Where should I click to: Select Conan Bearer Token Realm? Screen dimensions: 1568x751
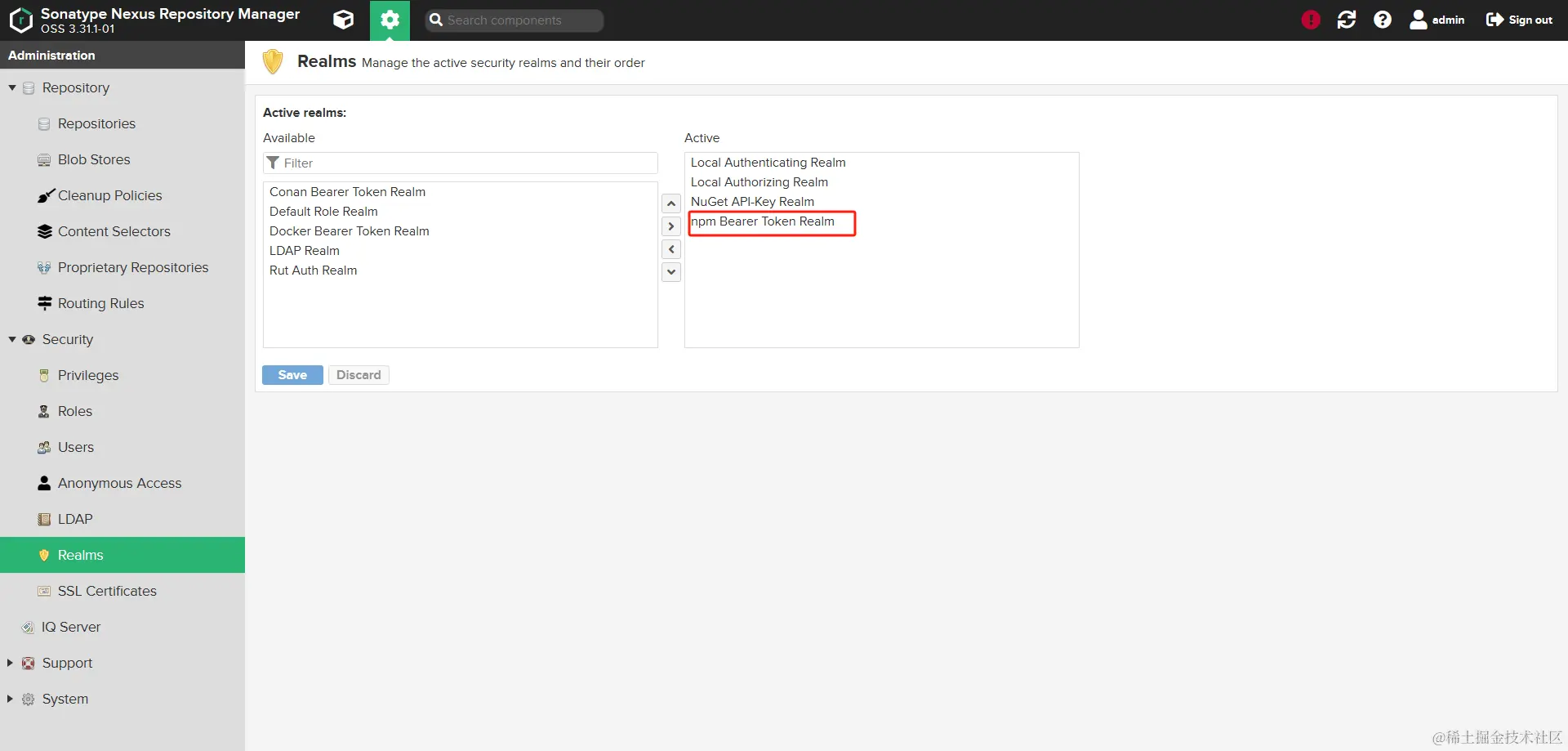pos(461,192)
